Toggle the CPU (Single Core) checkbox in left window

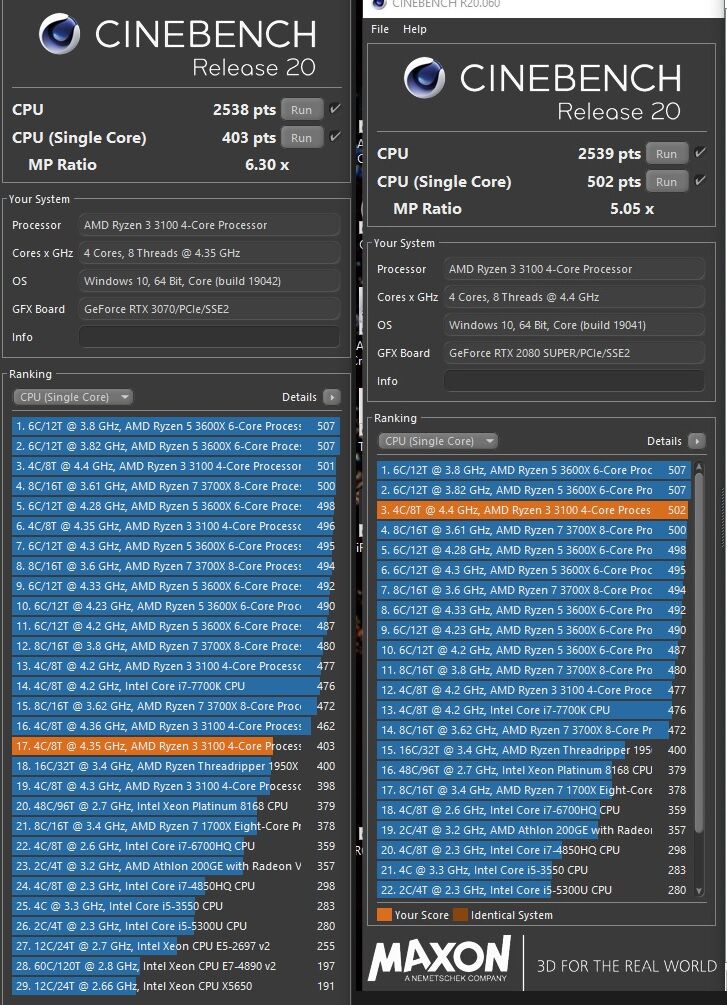tap(334, 137)
